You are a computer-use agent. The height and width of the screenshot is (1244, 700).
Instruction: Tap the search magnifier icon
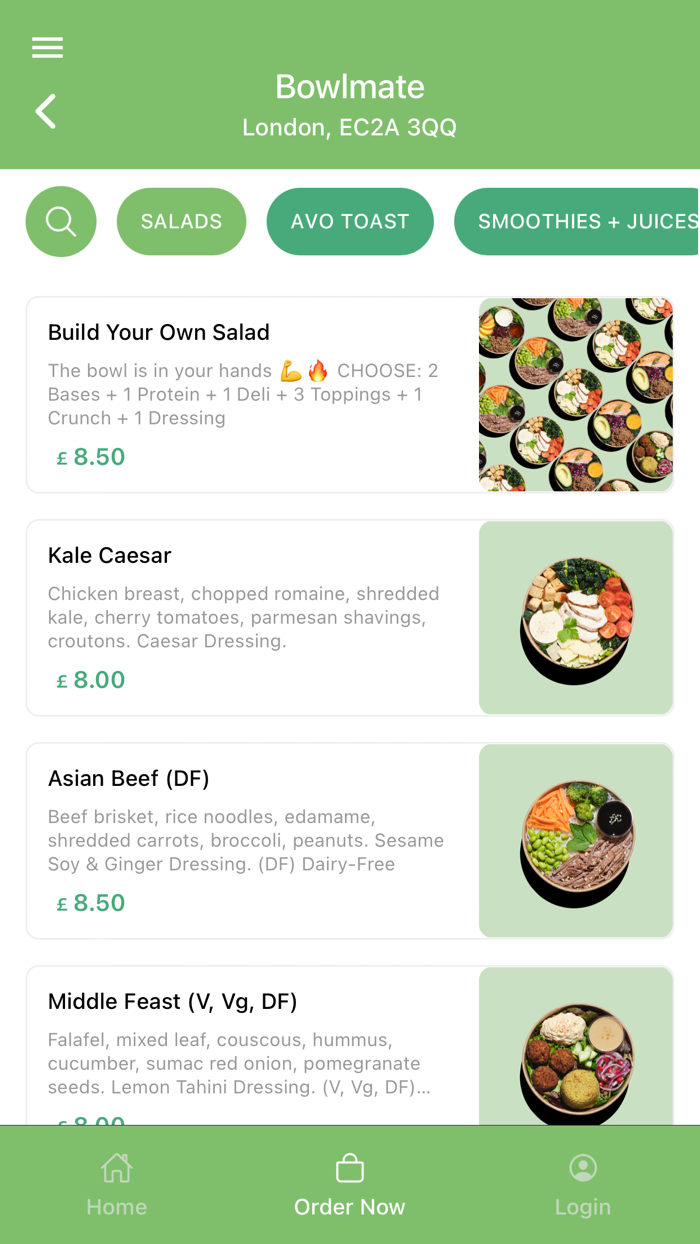[x=61, y=221]
